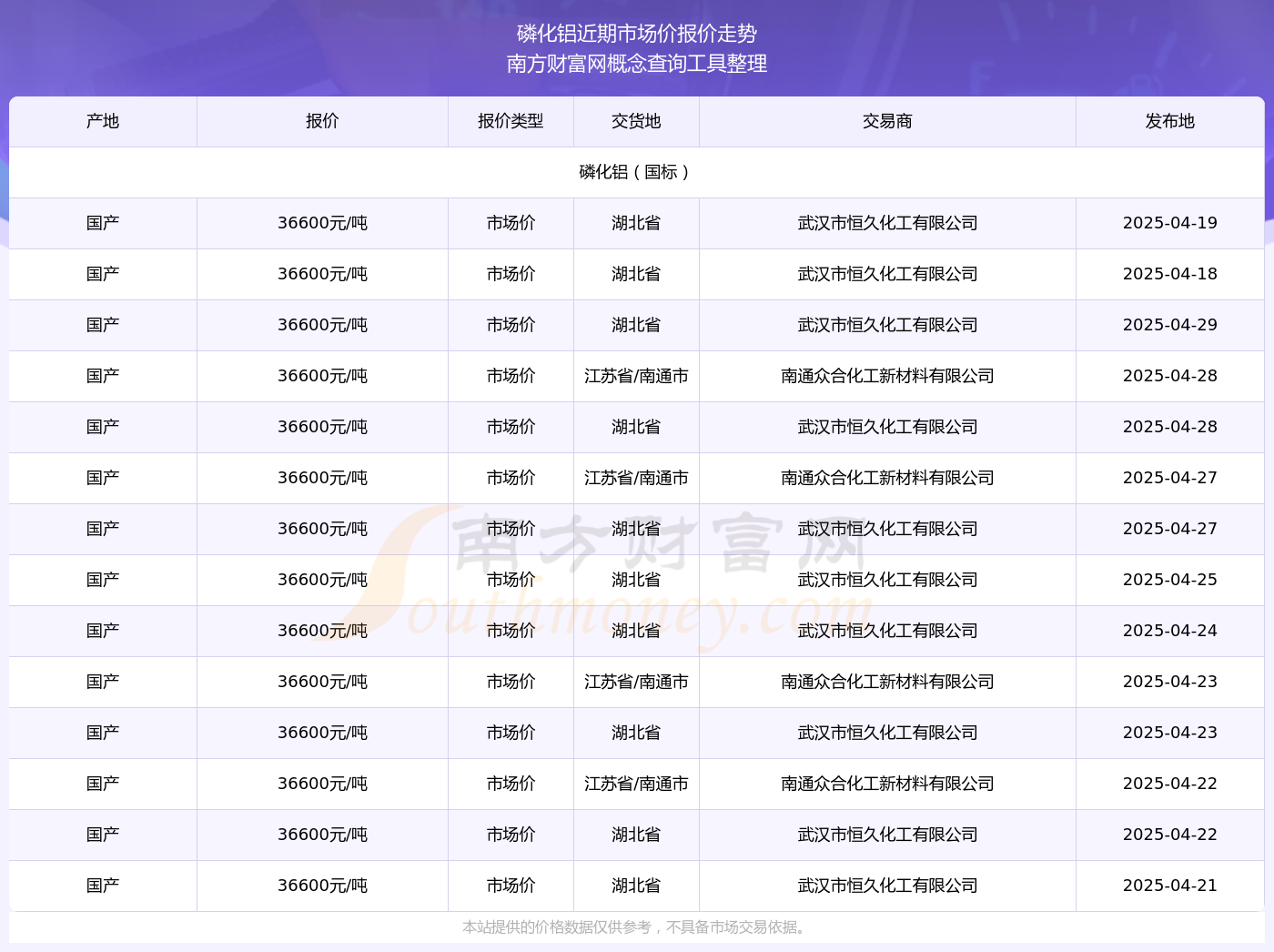This screenshot has height=952, width=1274.
Task: Click 国产 in the 2025-04-25 row
Action: [103, 580]
